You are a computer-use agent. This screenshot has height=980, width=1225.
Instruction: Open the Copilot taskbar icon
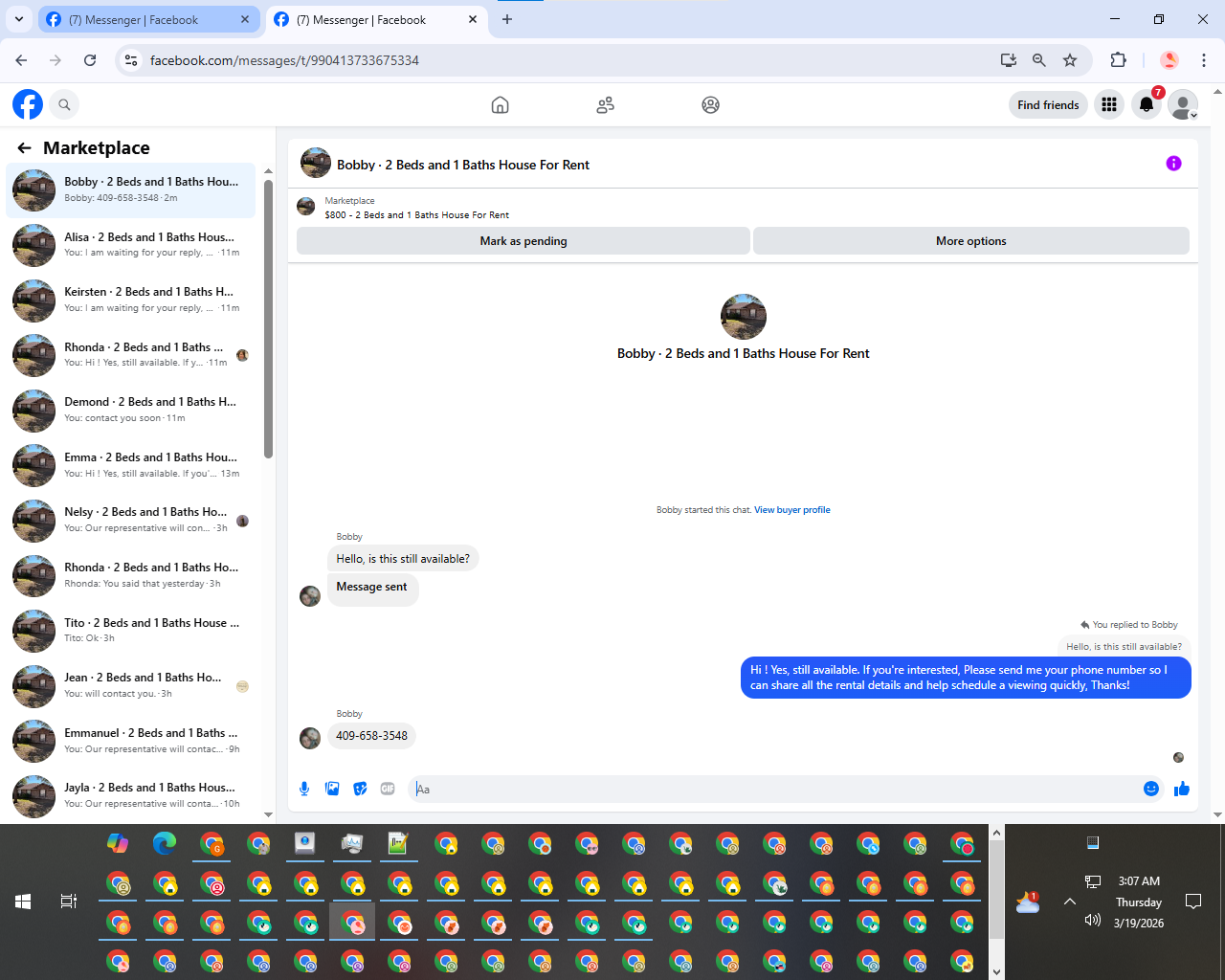(x=118, y=843)
